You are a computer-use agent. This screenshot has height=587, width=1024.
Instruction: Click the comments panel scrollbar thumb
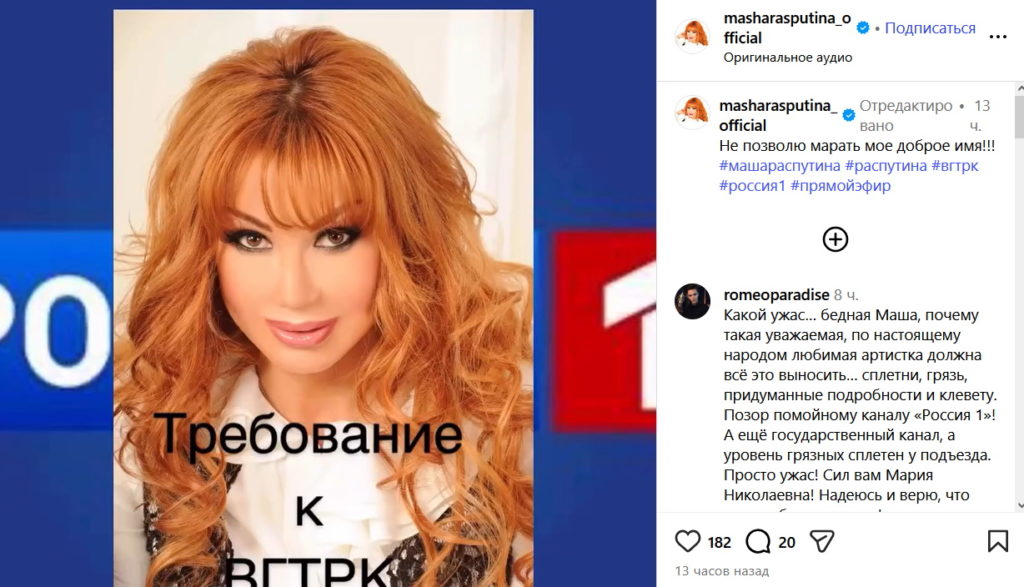tap(1019, 117)
